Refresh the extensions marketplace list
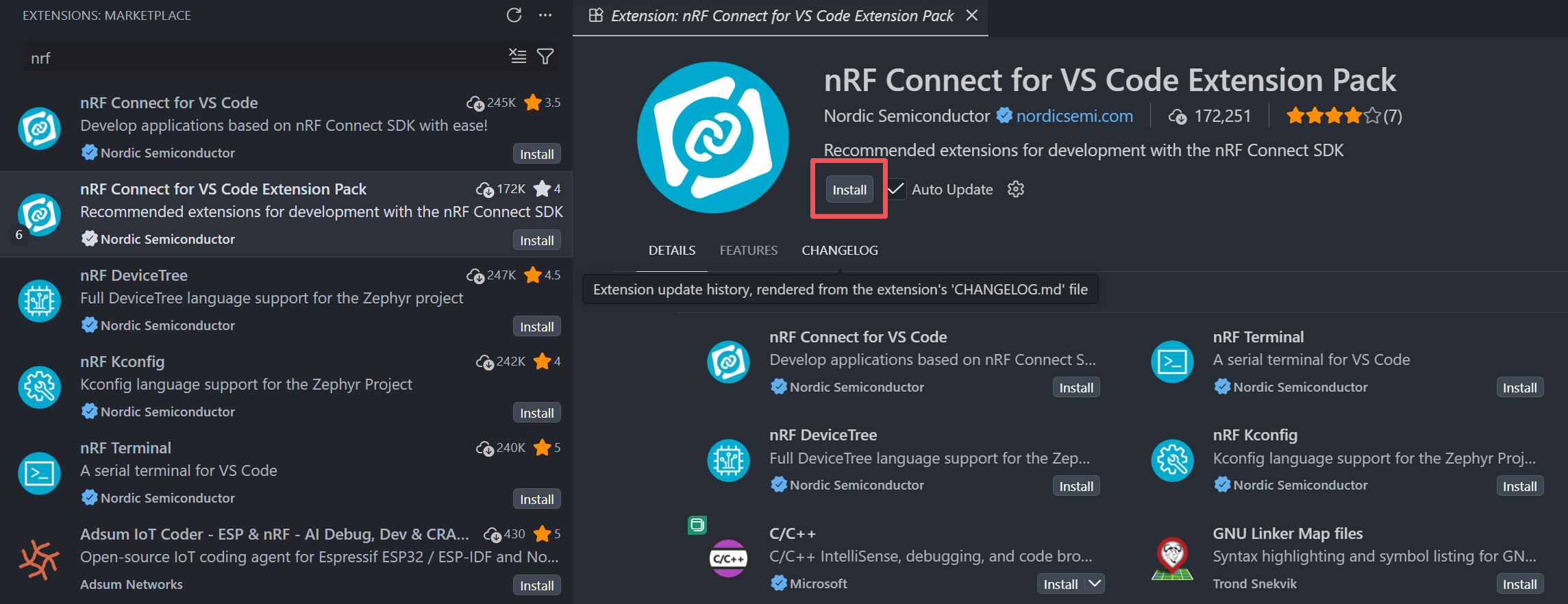This screenshot has height=604, width=1568. click(x=514, y=15)
